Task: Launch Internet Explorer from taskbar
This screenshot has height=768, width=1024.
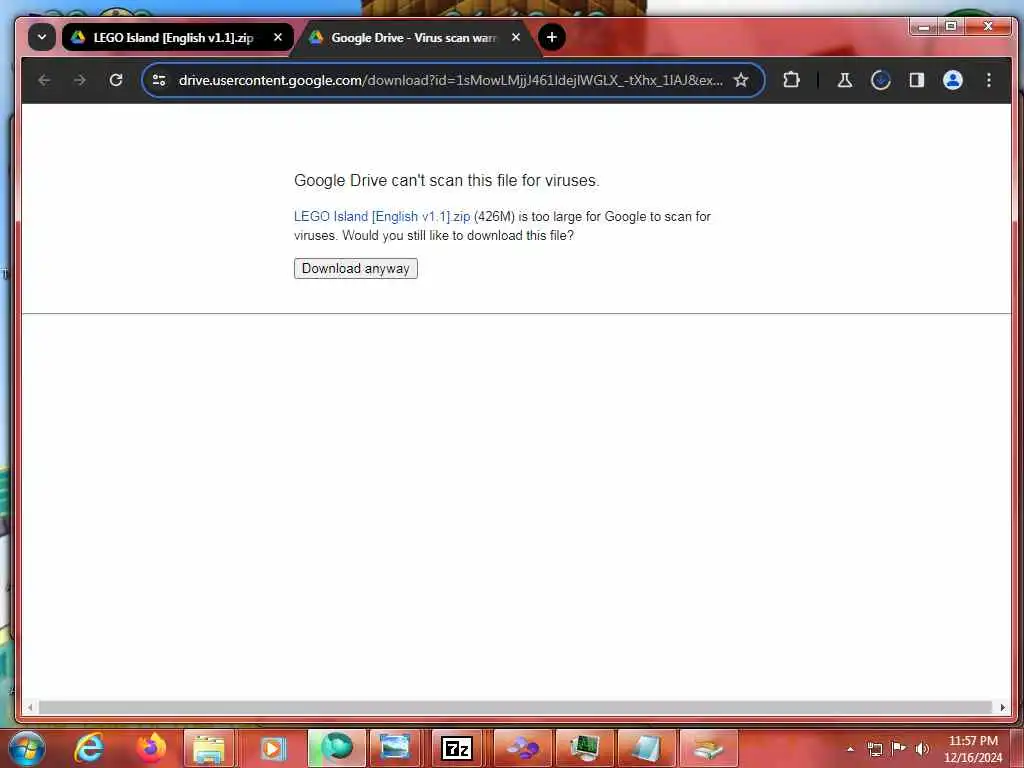Action: [89, 748]
